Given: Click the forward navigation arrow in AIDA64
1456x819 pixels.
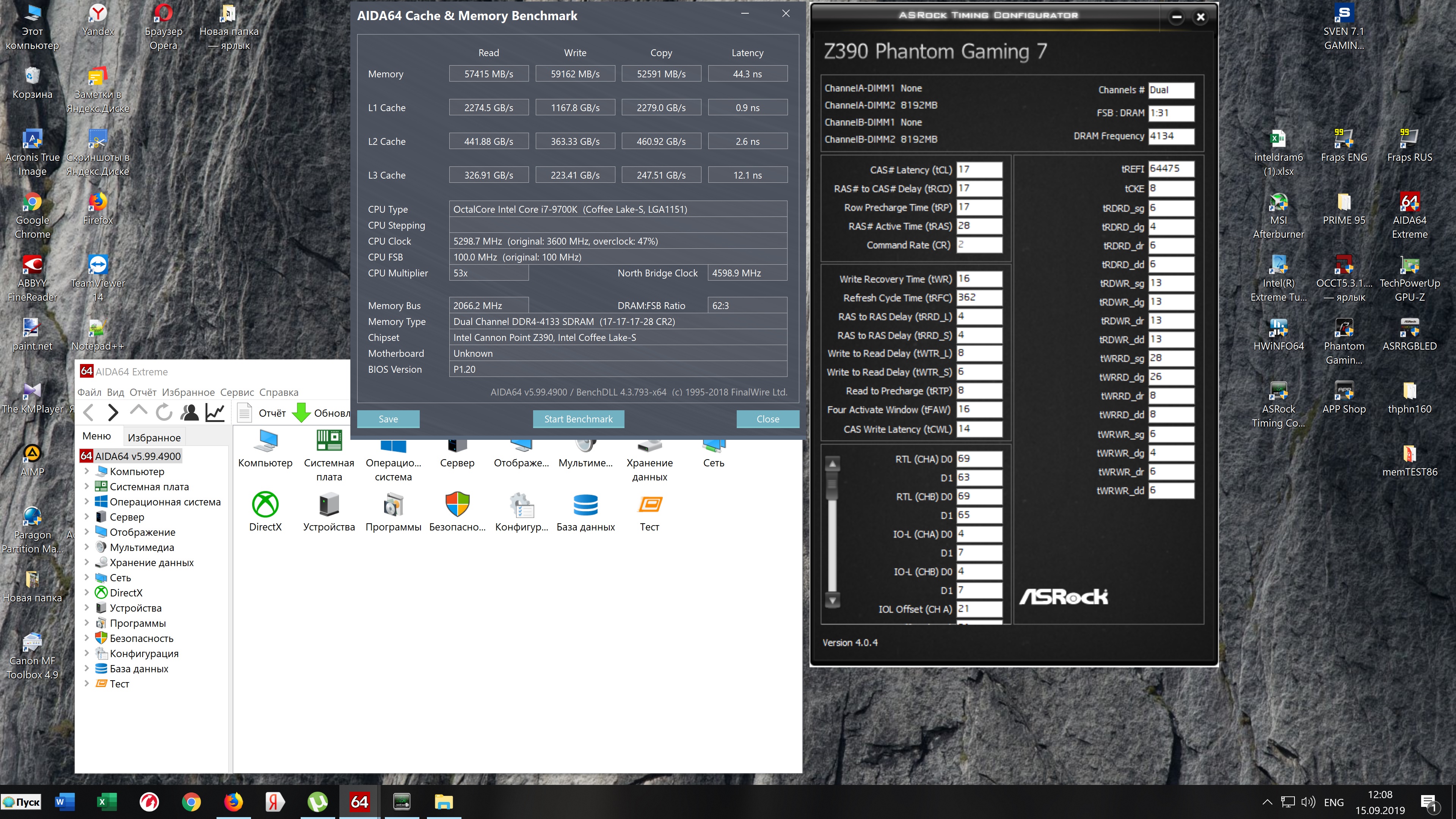Looking at the screenshot, I should [113, 413].
